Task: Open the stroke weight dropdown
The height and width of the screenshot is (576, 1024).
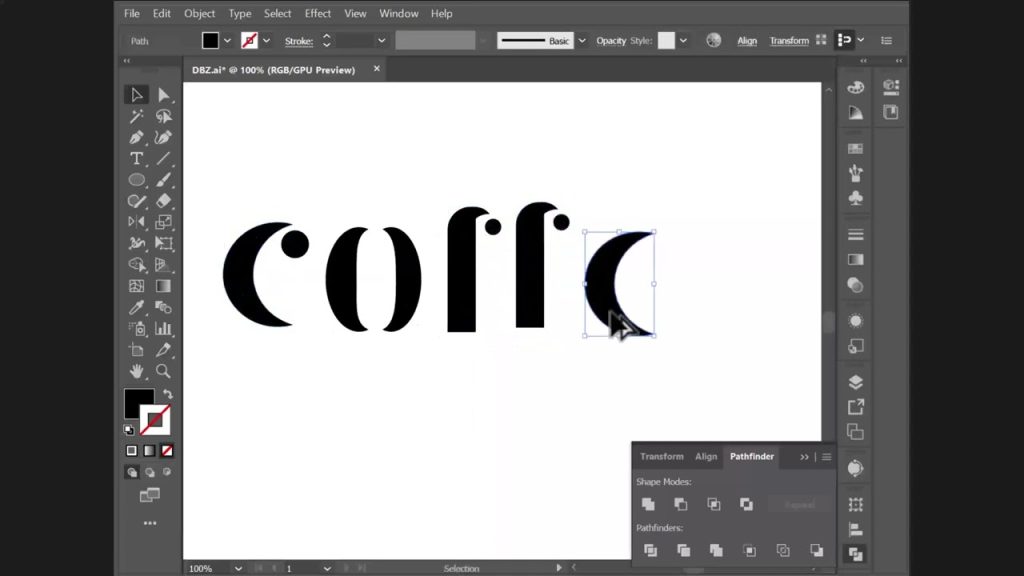Action: pos(381,41)
